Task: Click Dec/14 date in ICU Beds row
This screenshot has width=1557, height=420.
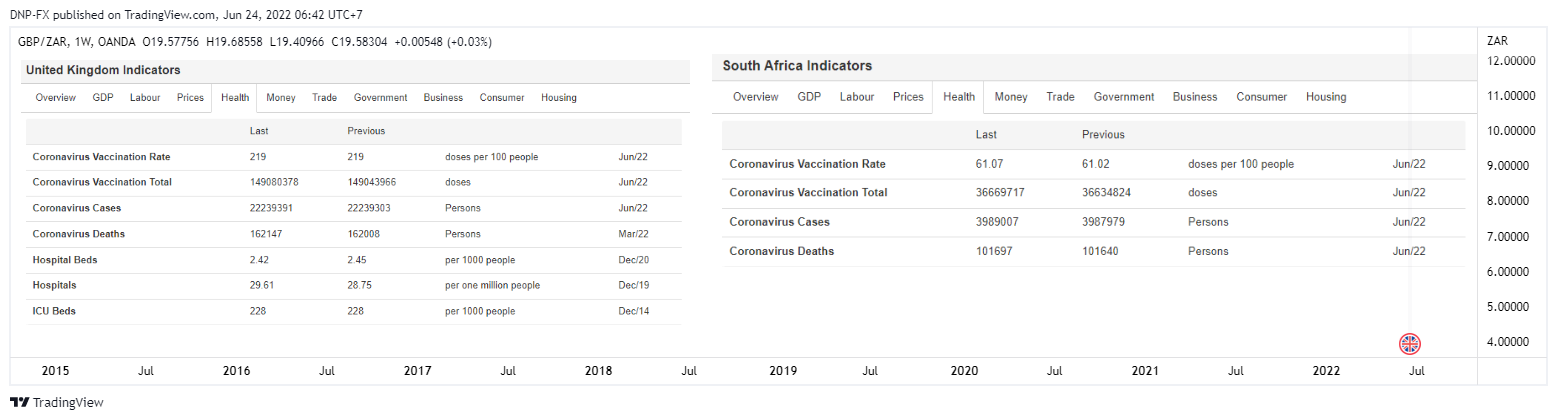Action: coord(633,311)
